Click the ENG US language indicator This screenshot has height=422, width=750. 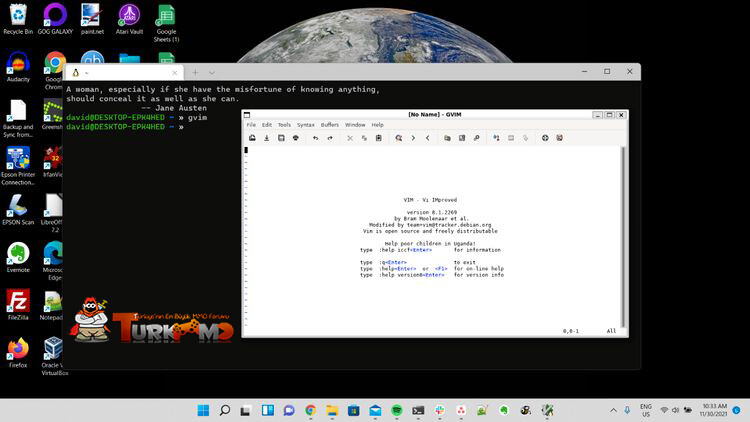(x=646, y=411)
